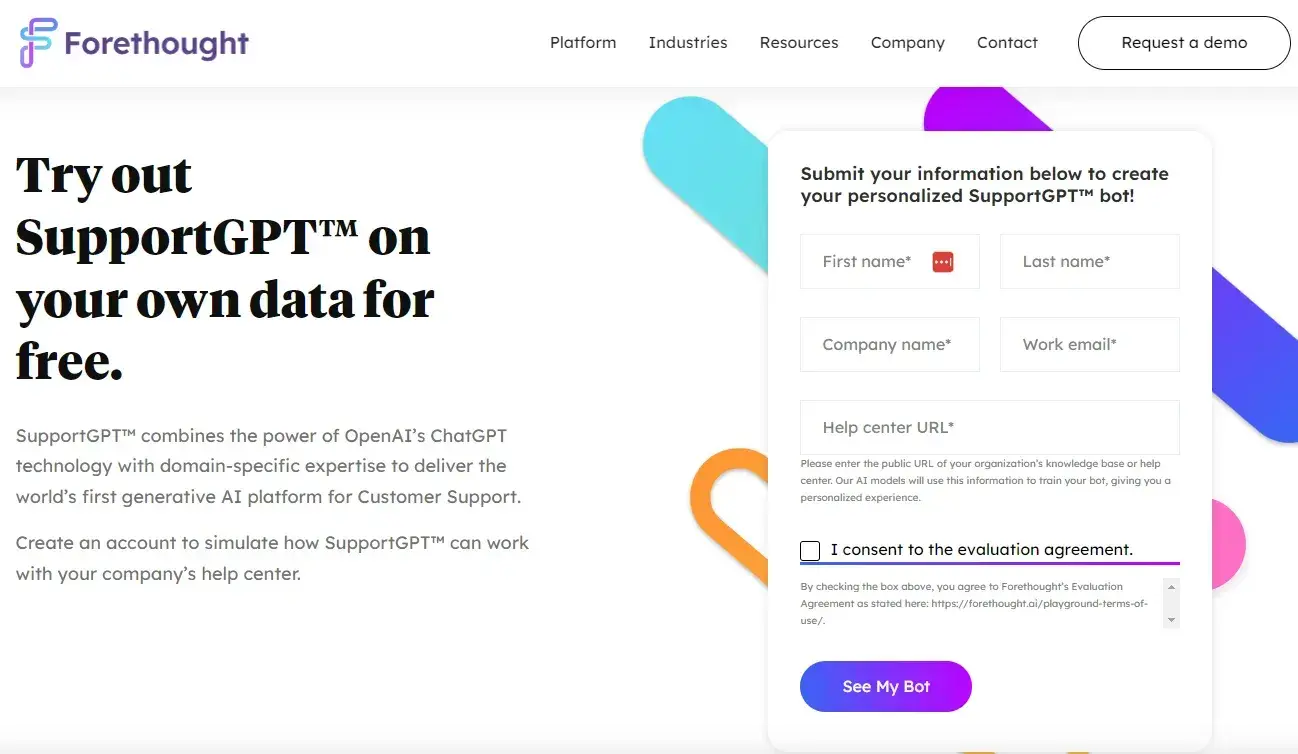Open the Industries menu
This screenshot has height=754, width=1298.
[688, 43]
